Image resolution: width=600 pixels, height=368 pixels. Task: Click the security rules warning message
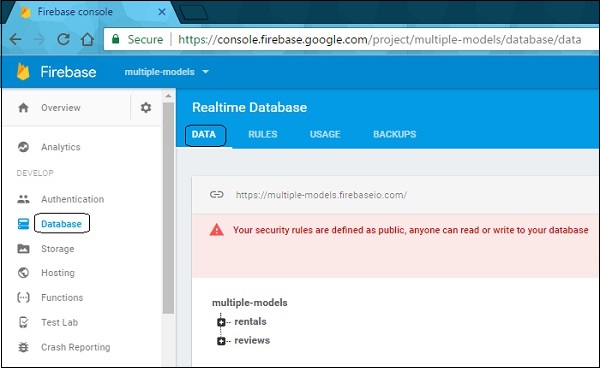coord(411,230)
